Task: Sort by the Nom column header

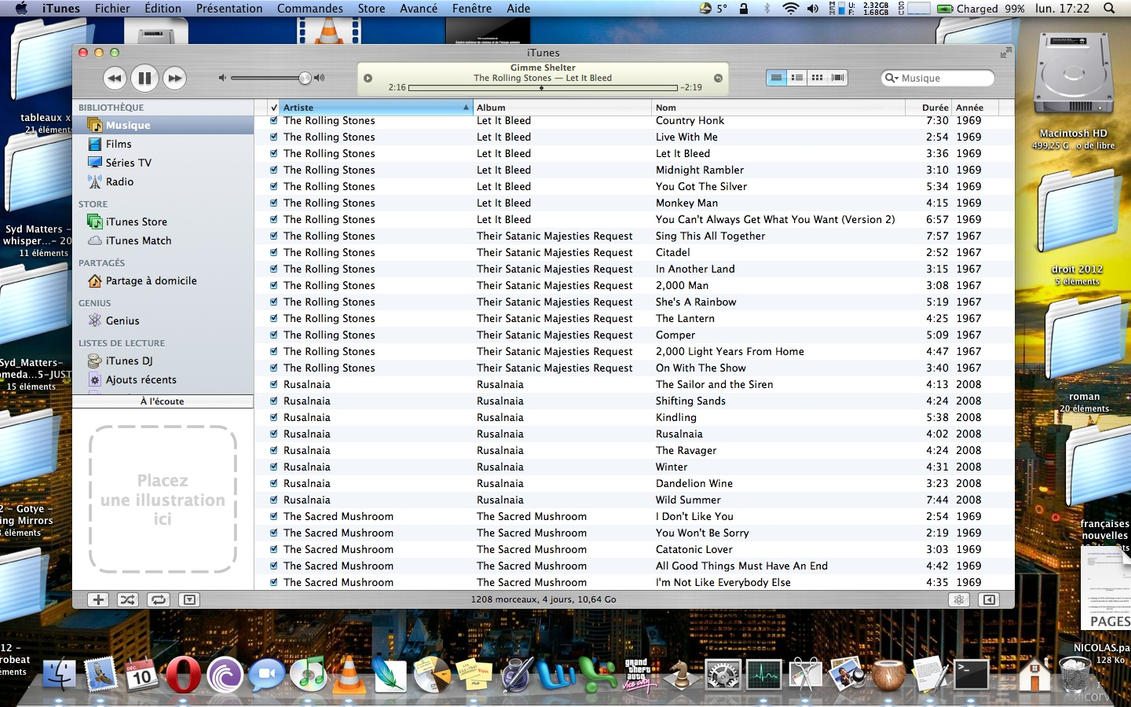Action: tap(778, 107)
